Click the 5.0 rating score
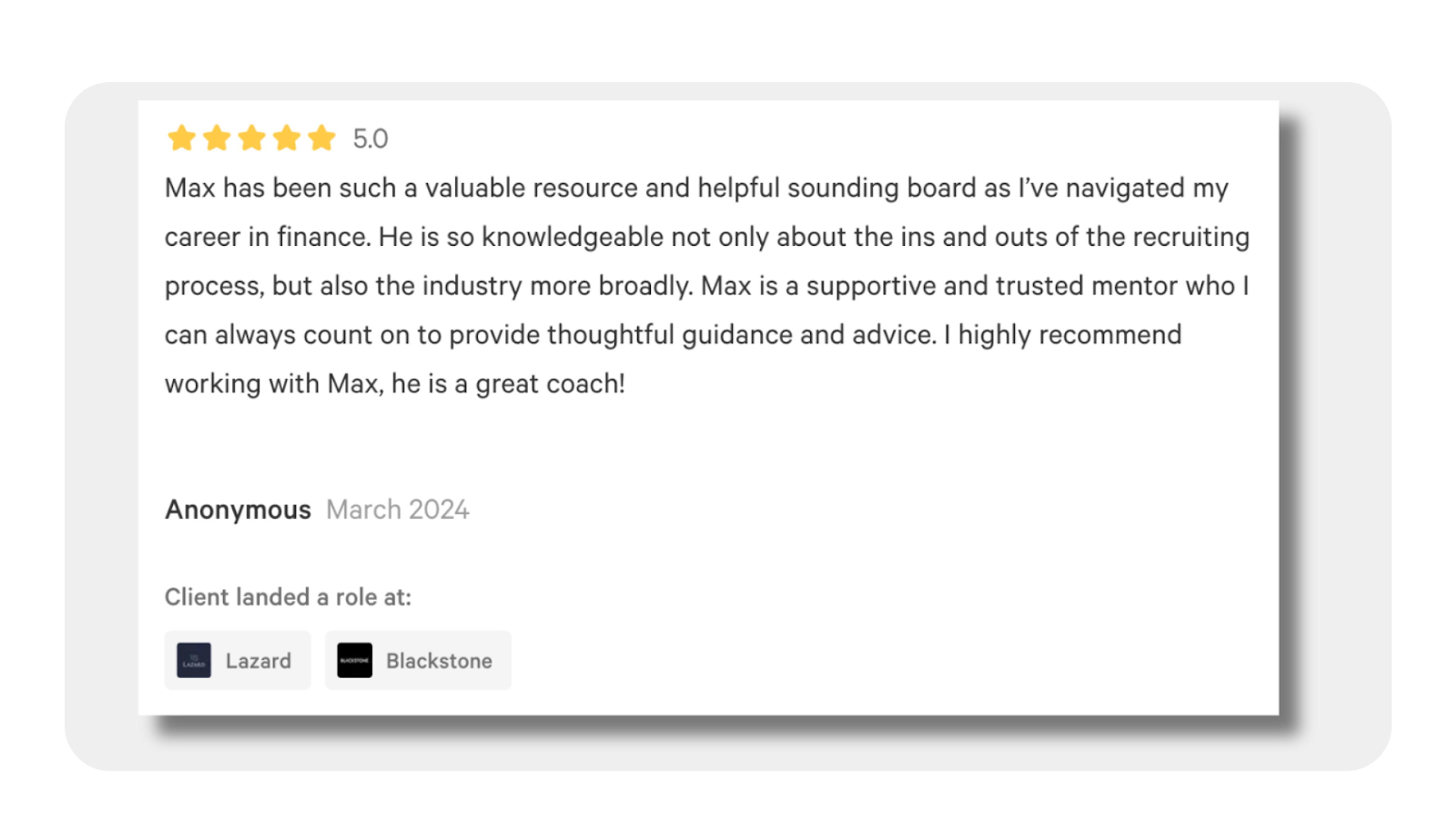Image resolution: width=1456 pixels, height=819 pixels. tap(370, 139)
